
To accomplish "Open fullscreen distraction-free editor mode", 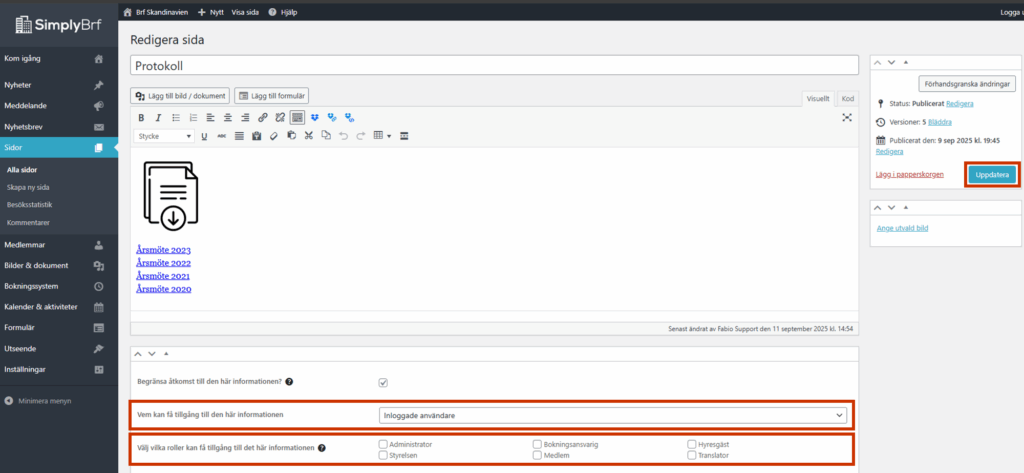I will (x=847, y=118).
